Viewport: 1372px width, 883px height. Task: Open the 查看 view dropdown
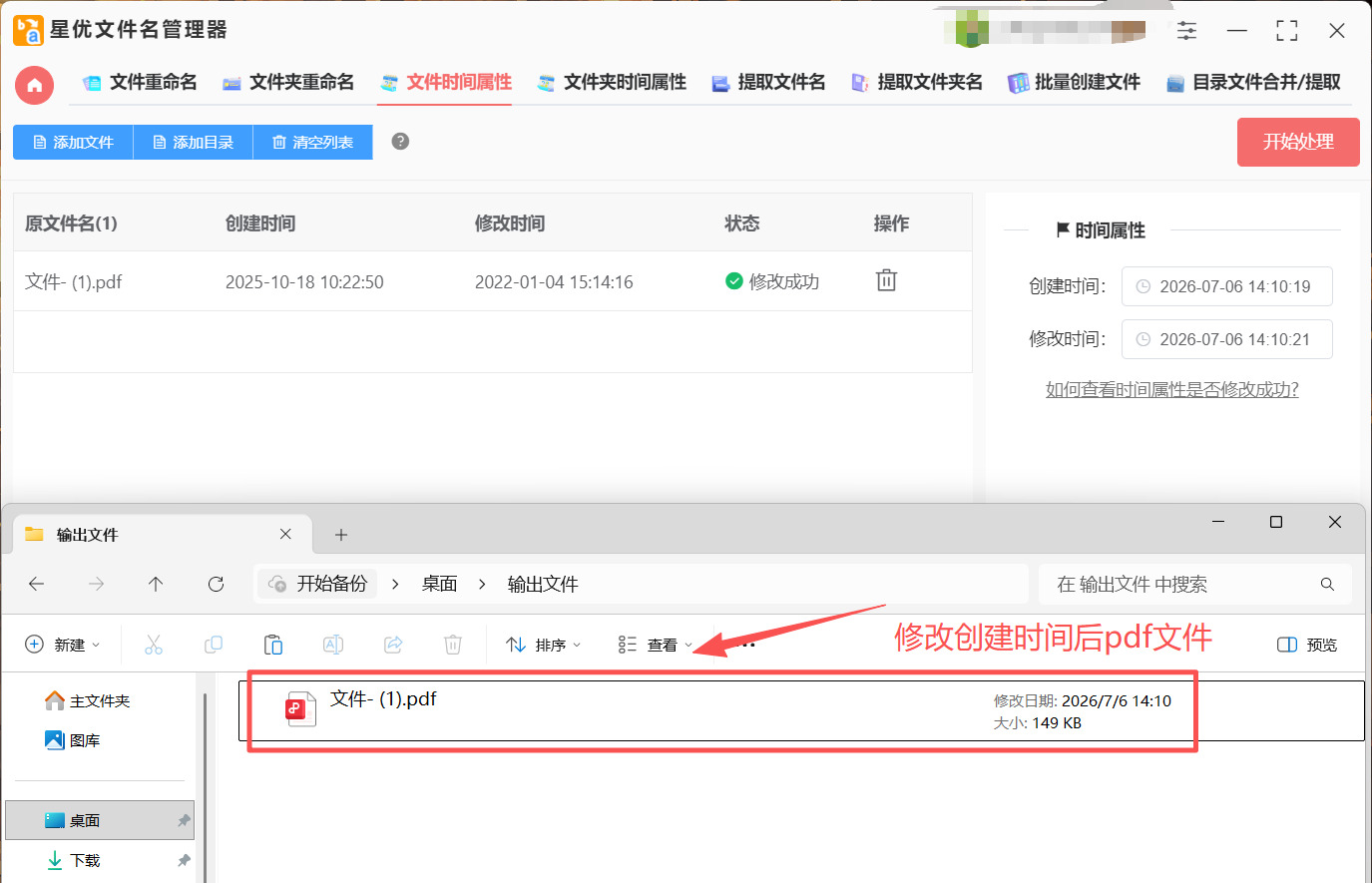click(655, 645)
